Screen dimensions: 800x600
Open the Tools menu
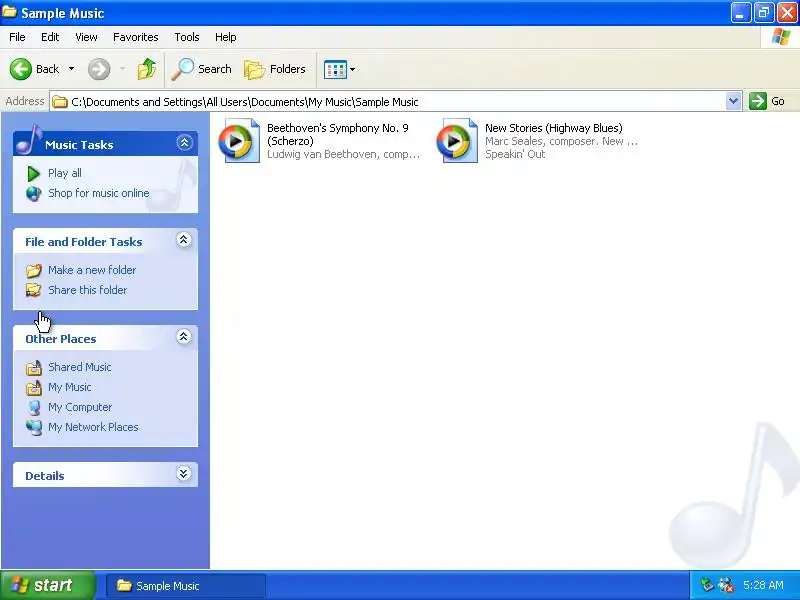pyautogui.click(x=187, y=37)
